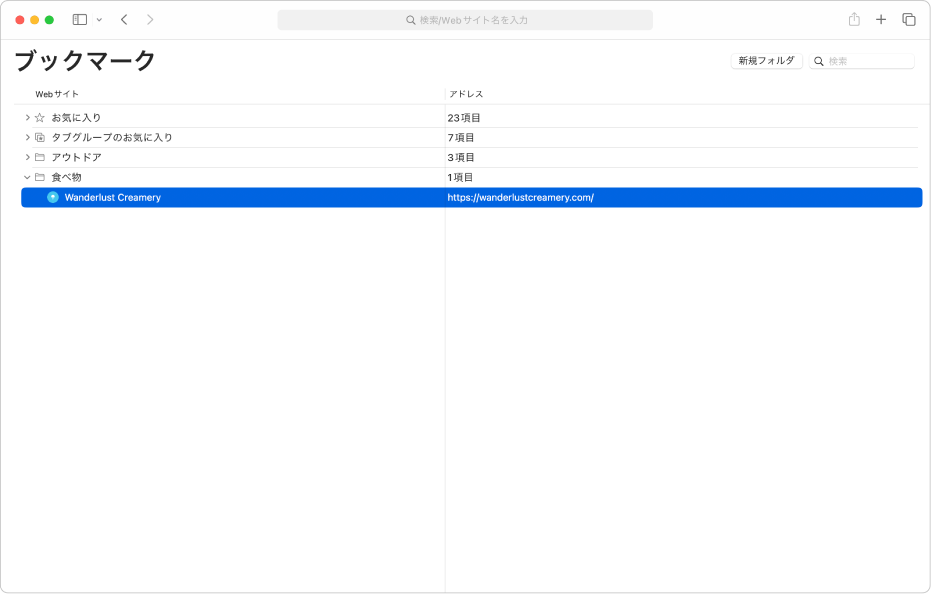Viewport: 931px width, 596px height.
Task: Click the 7項目 count text
Action: tap(461, 137)
